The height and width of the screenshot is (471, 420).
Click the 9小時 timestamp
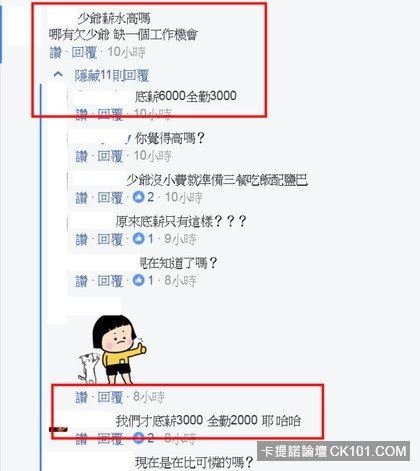(180, 239)
